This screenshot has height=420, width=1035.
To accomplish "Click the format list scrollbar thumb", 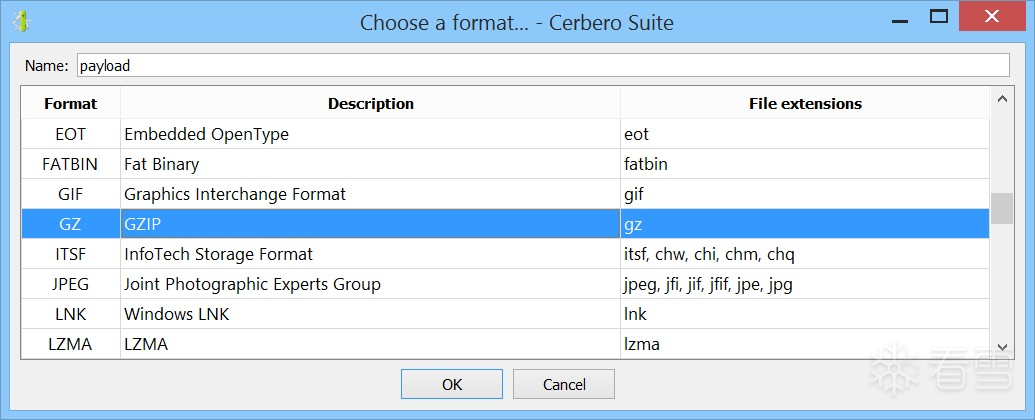I will (x=1001, y=208).
